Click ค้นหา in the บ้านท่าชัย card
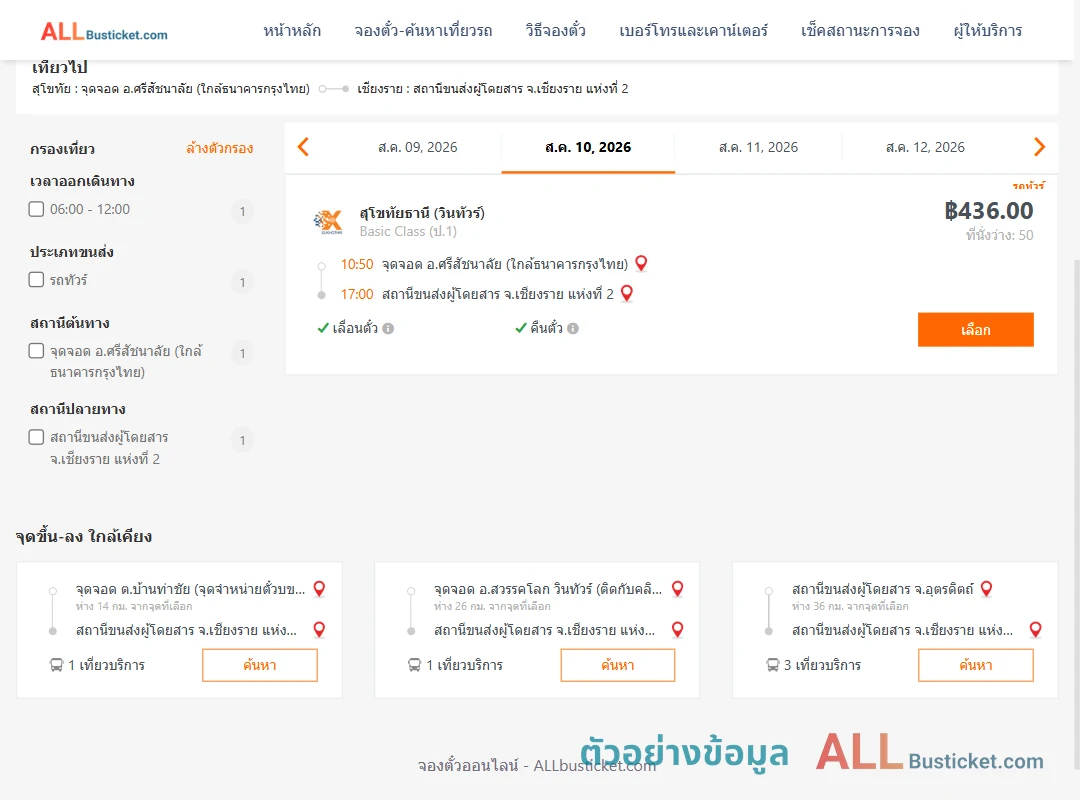The height and width of the screenshot is (800, 1080). [x=260, y=665]
